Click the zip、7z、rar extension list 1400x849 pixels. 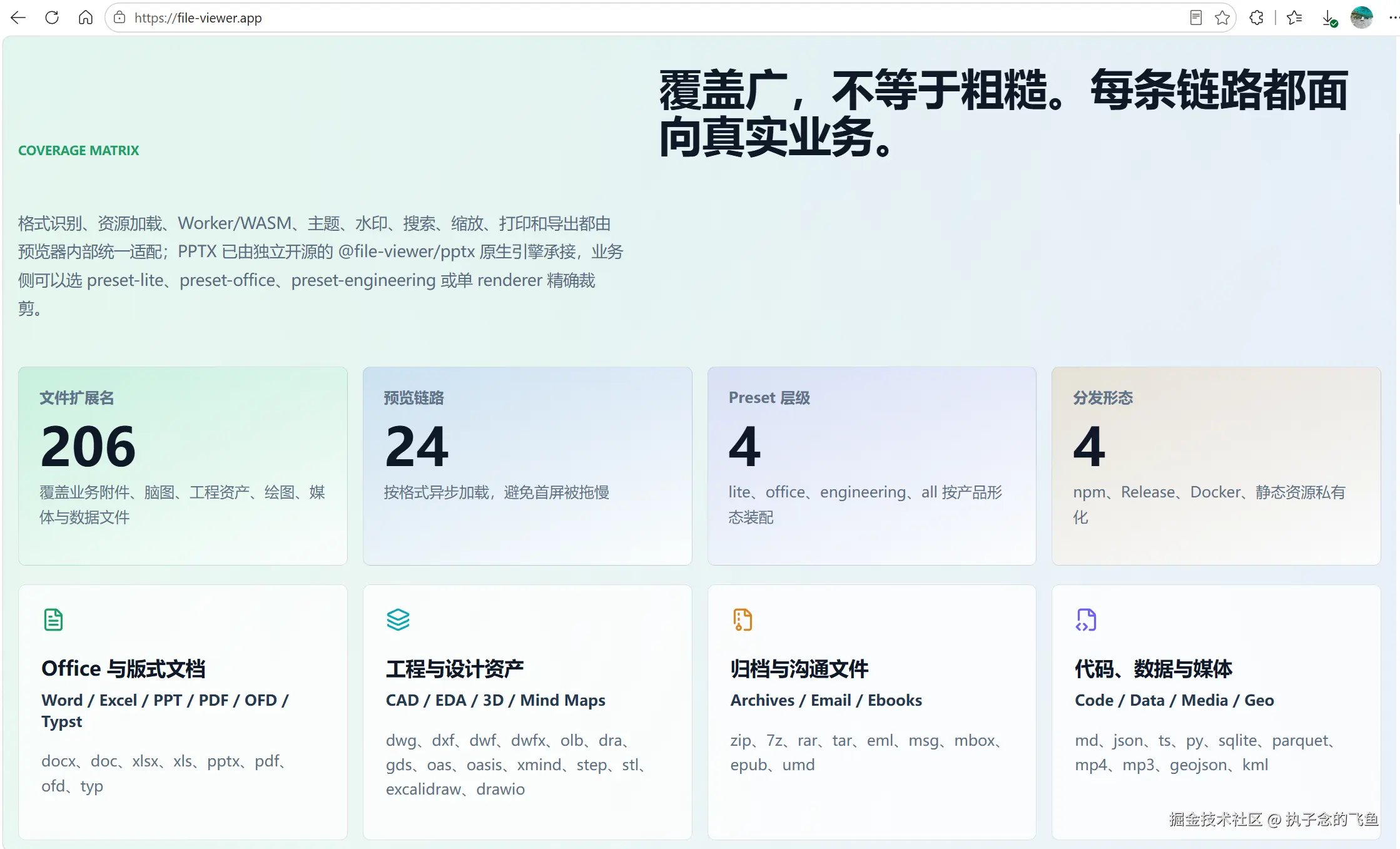(866, 753)
